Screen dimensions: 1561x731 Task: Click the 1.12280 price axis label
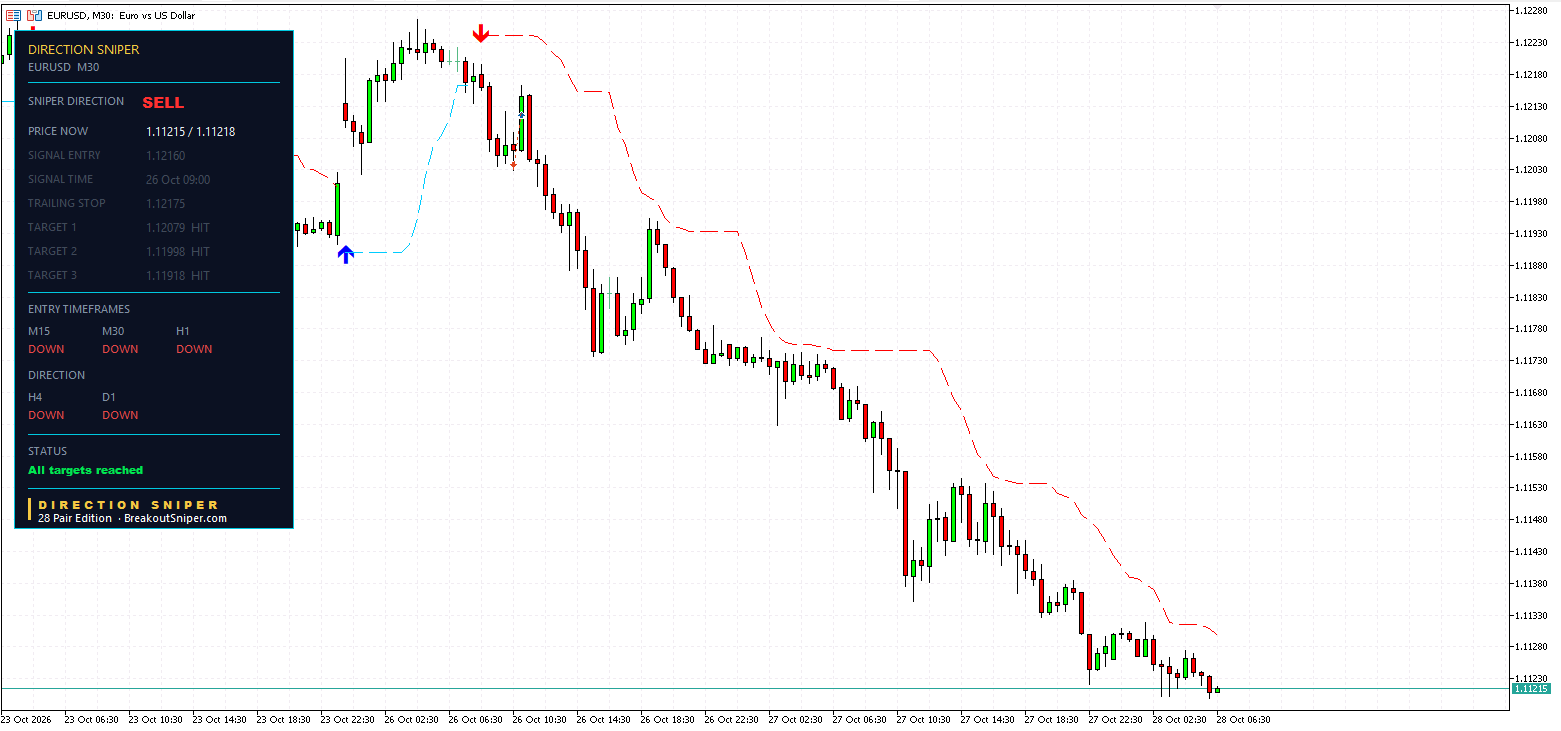1531,11
